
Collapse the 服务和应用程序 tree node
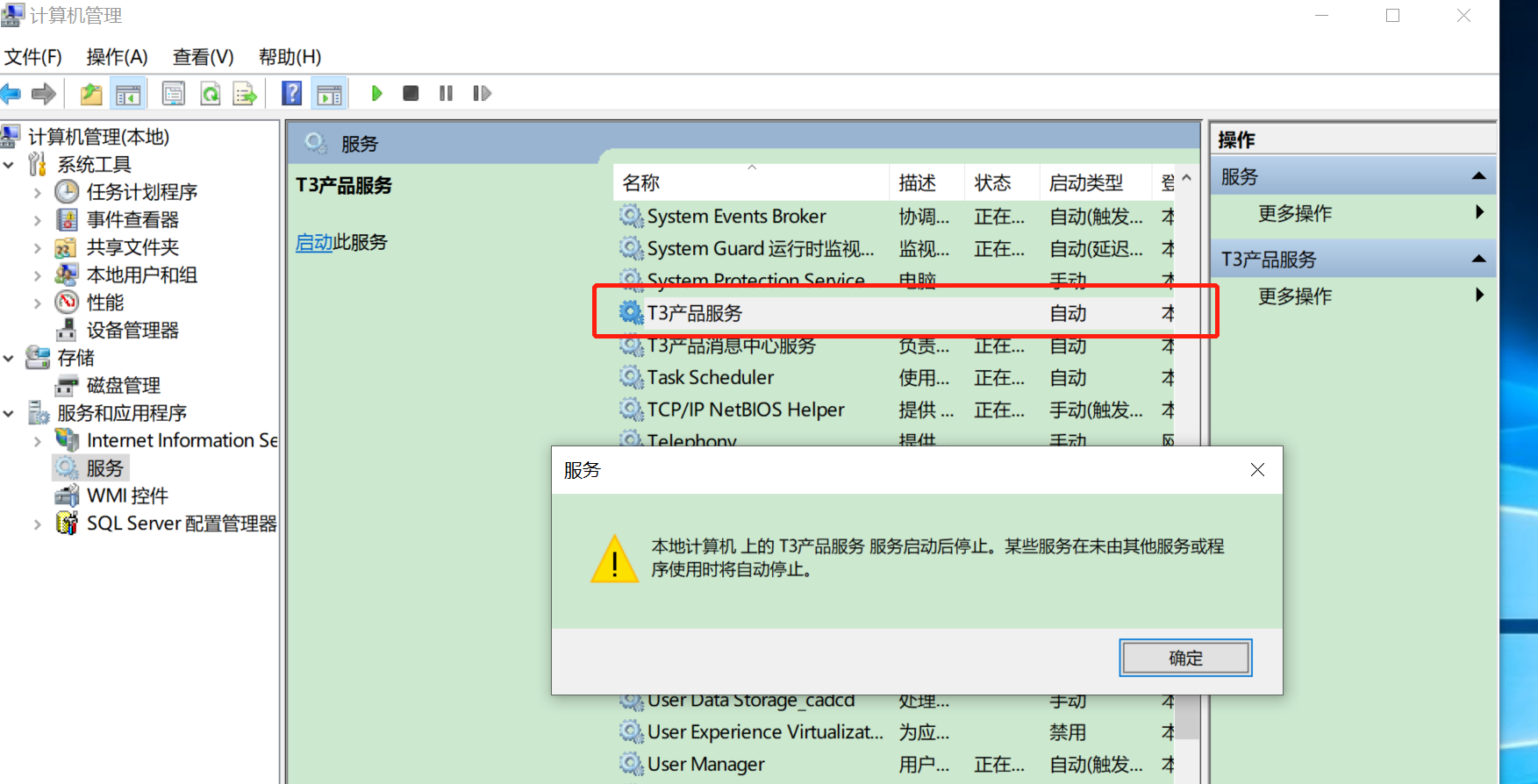coord(9,413)
